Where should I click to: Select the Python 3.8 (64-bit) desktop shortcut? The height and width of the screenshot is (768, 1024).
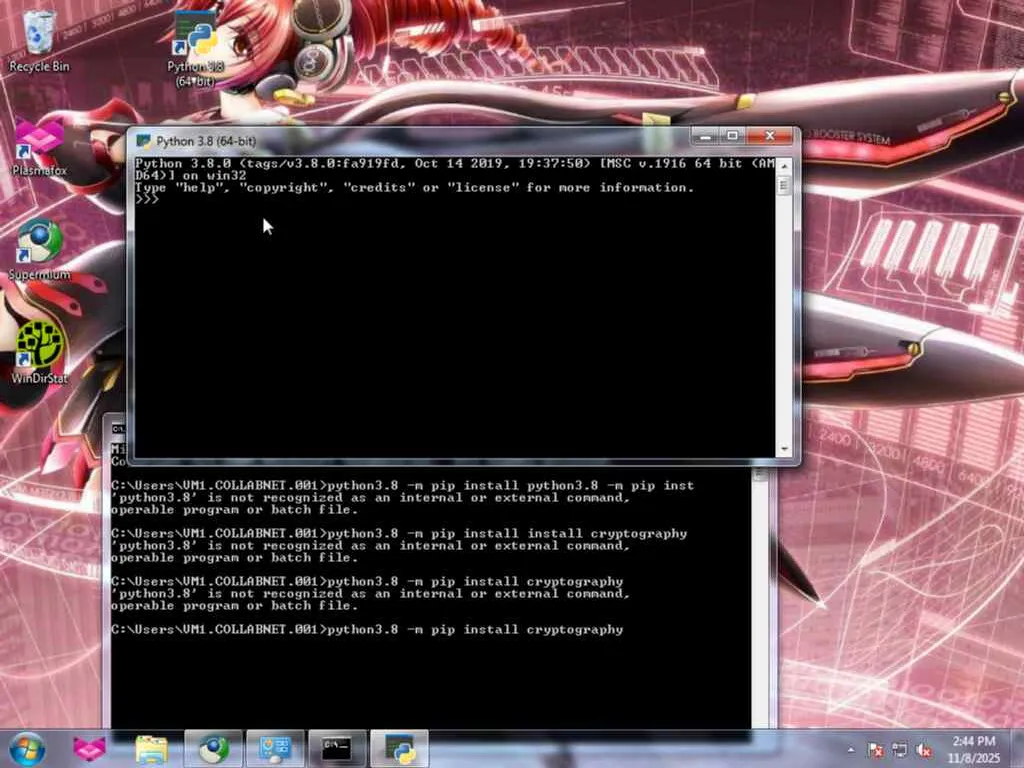pyautogui.click(x=195, y=49)
